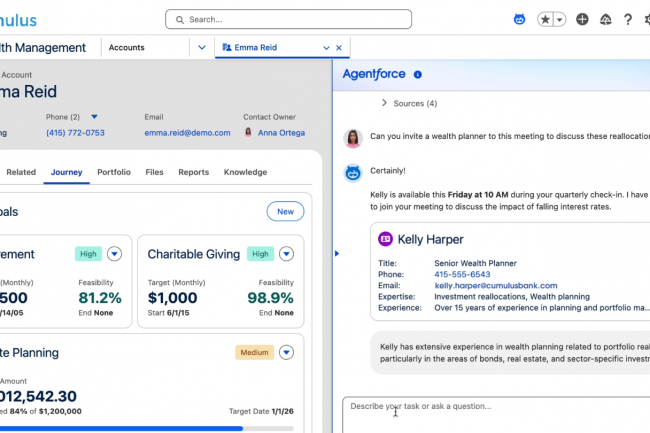Click Anna Ortega's avatar thumbnail
This screenshot has width=650, height=433.
point(248,132)
